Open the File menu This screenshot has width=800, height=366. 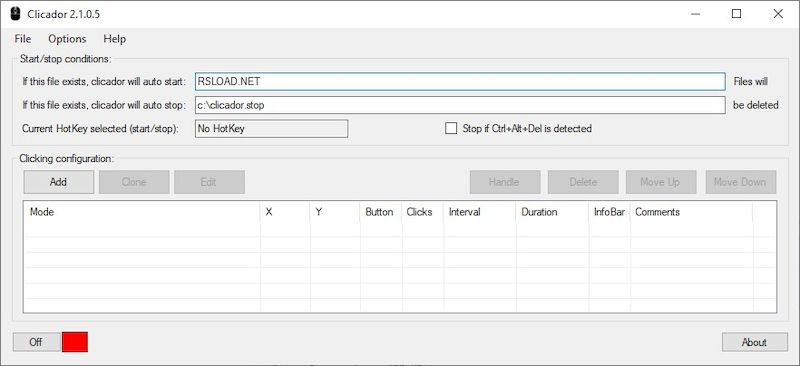click(23, 39)
